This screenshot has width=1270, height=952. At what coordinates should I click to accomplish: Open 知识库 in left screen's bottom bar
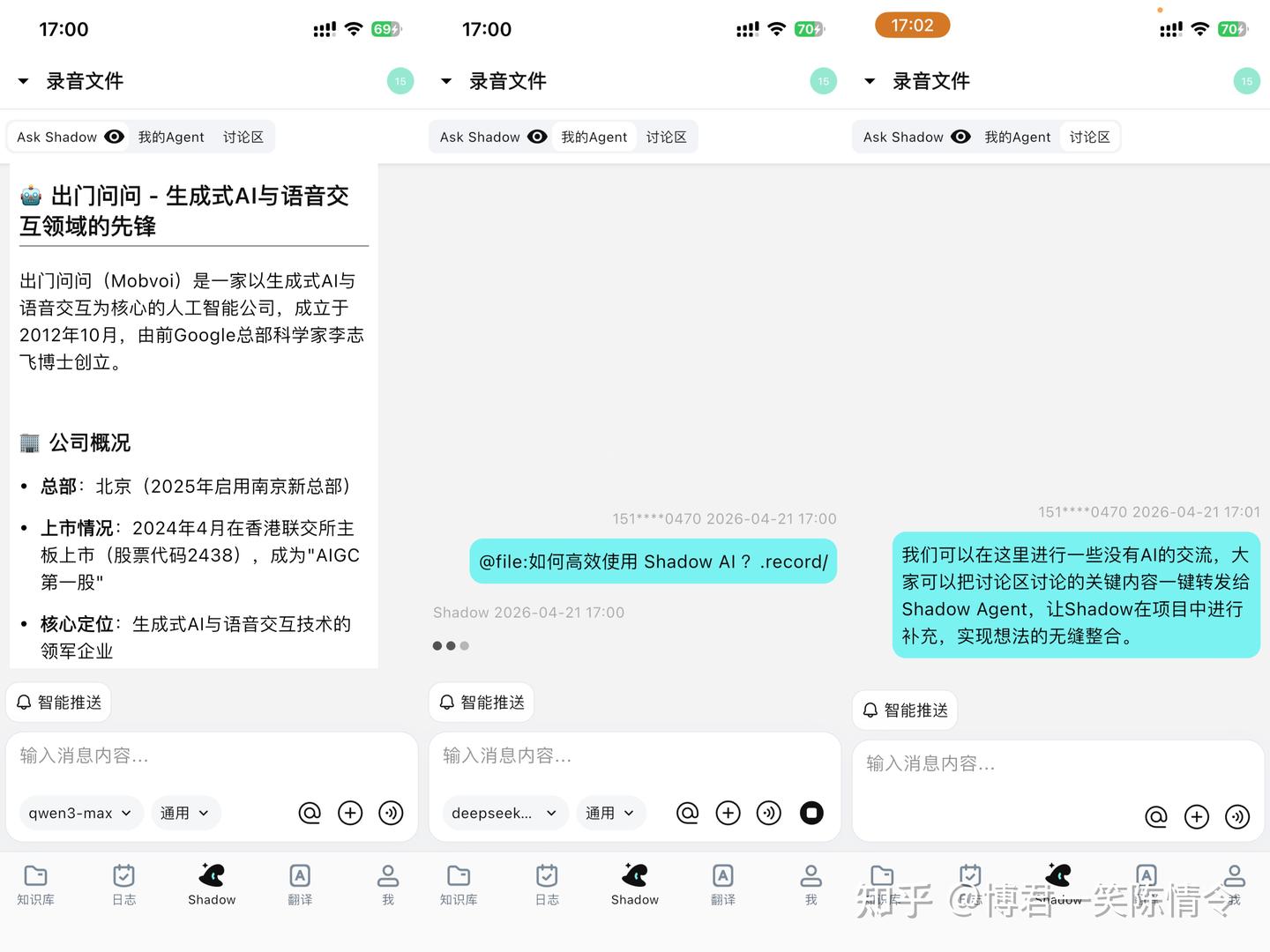tap(36, 884)
